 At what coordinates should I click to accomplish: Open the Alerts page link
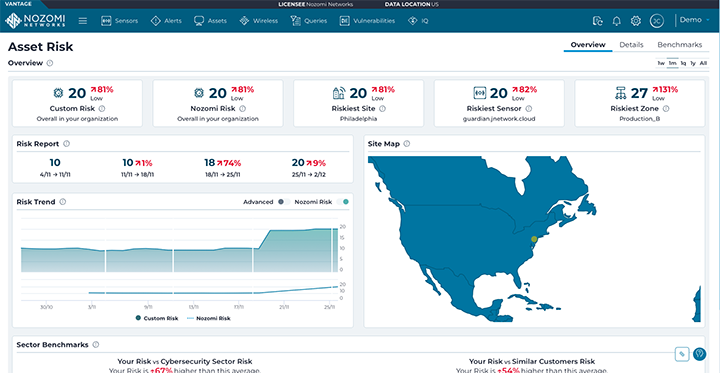pos(166,21)
